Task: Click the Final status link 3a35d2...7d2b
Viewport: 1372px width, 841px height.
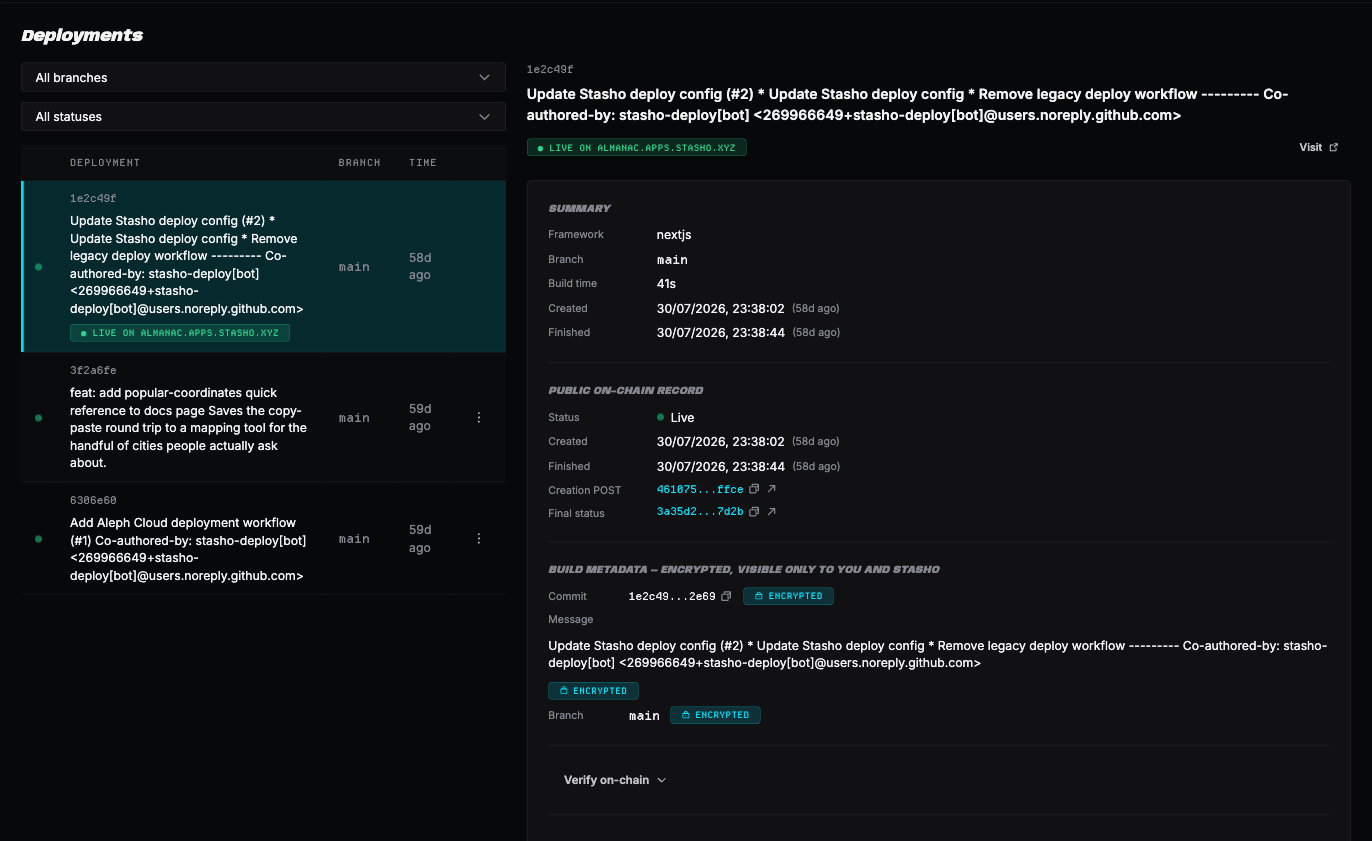Action: click(700, 512)
